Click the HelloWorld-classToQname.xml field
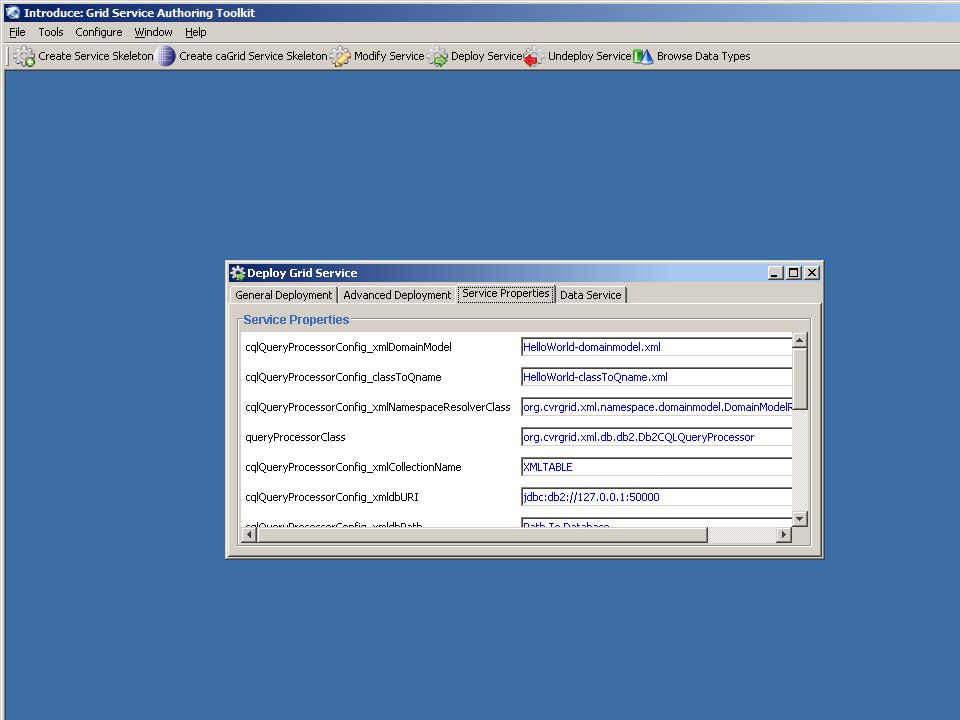The height and width of the screenshot is (720, 960). pyautogui.click(x=656, y=377)
